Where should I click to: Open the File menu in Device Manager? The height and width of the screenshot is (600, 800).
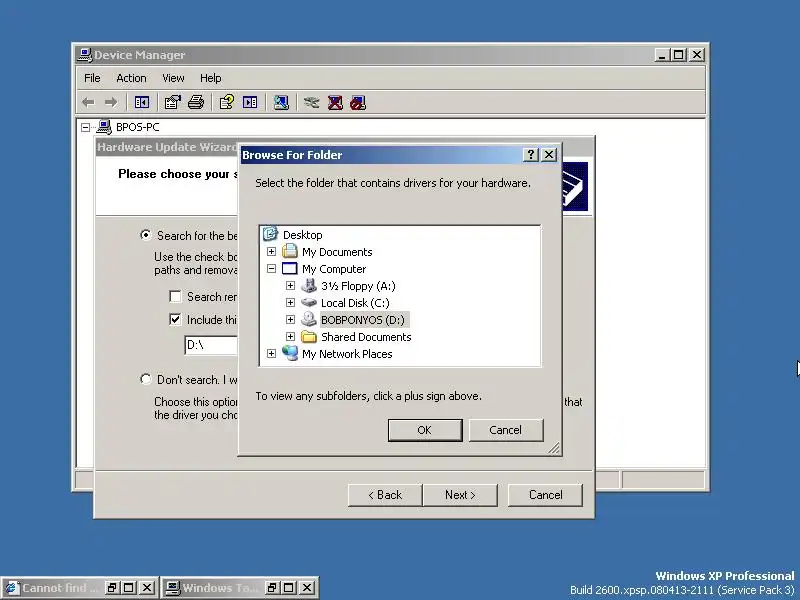point(92,78)
